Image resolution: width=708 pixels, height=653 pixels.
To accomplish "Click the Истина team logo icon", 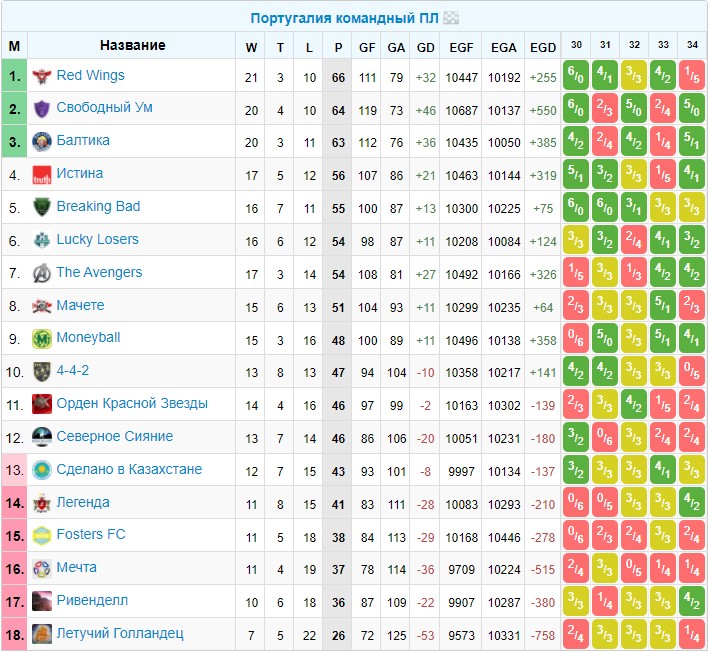I will [42, 174].
